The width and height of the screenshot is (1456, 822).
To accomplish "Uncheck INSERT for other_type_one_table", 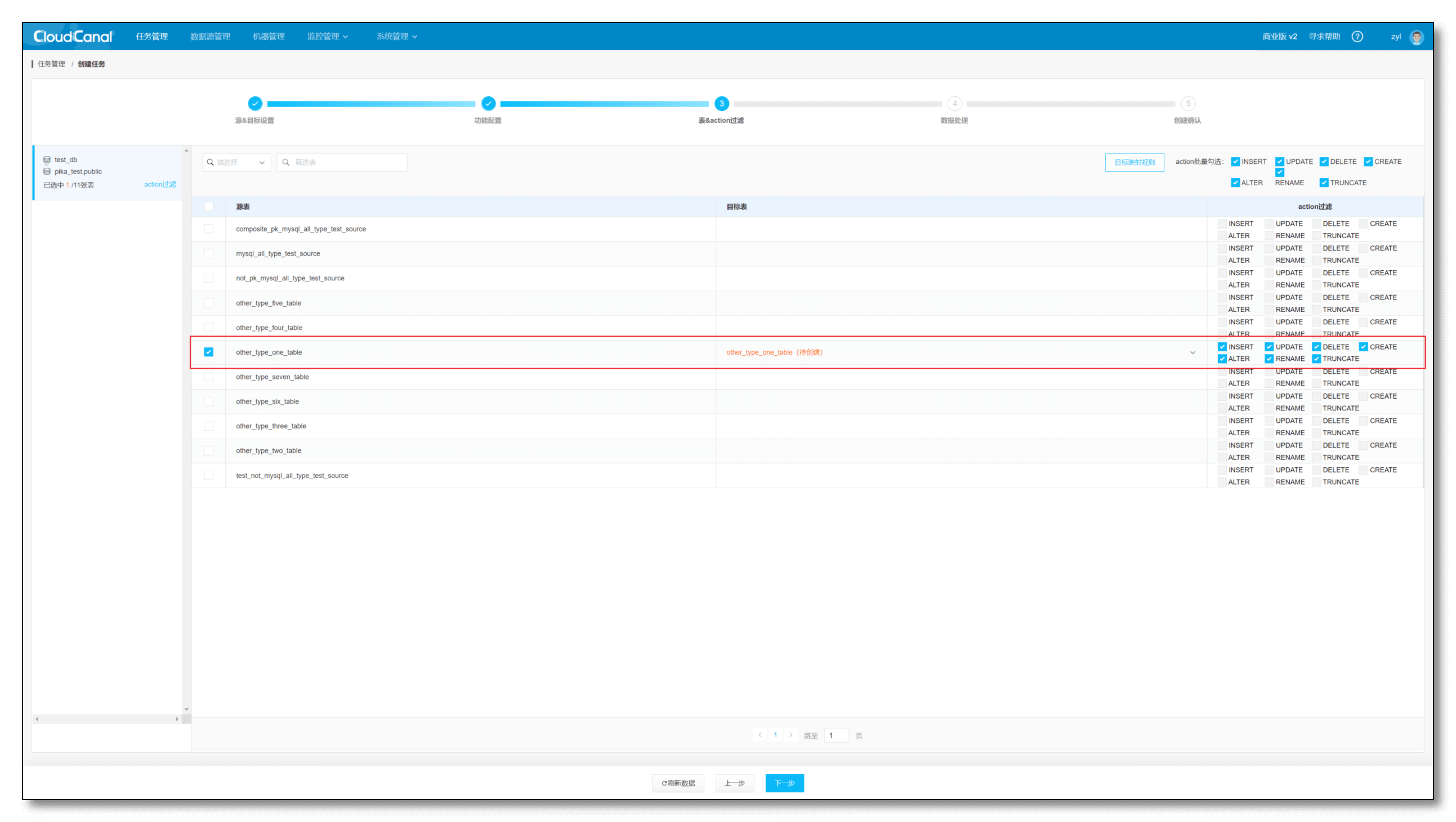I will pos(1222,346).
